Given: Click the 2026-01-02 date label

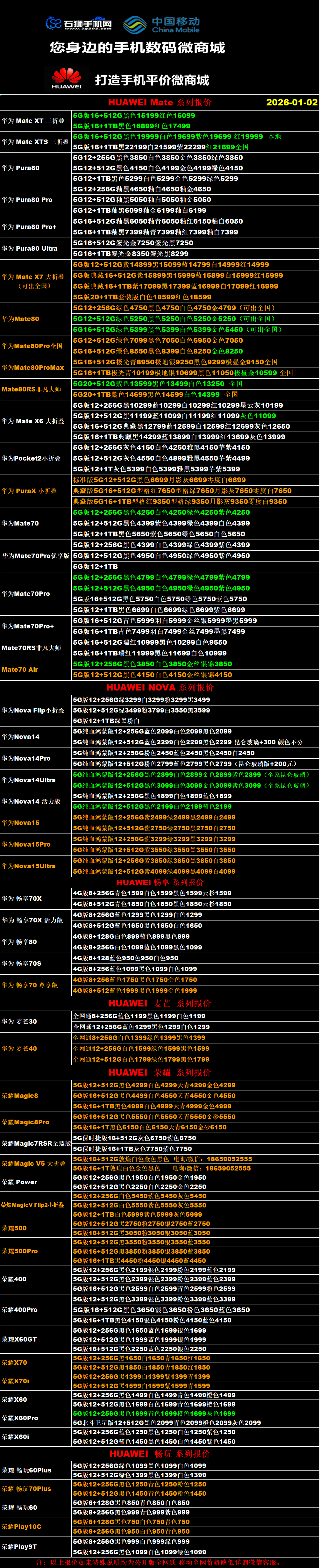Looking at the screenshot, I should 291,102.
